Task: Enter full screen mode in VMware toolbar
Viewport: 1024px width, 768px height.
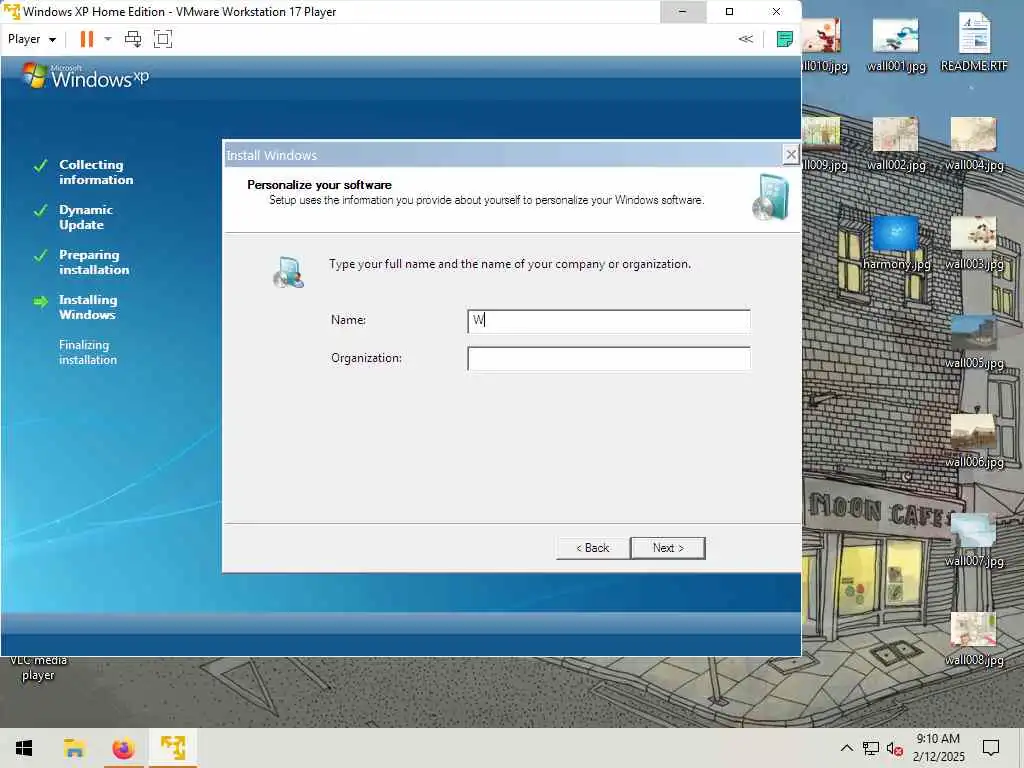Action: pos(163,39)
